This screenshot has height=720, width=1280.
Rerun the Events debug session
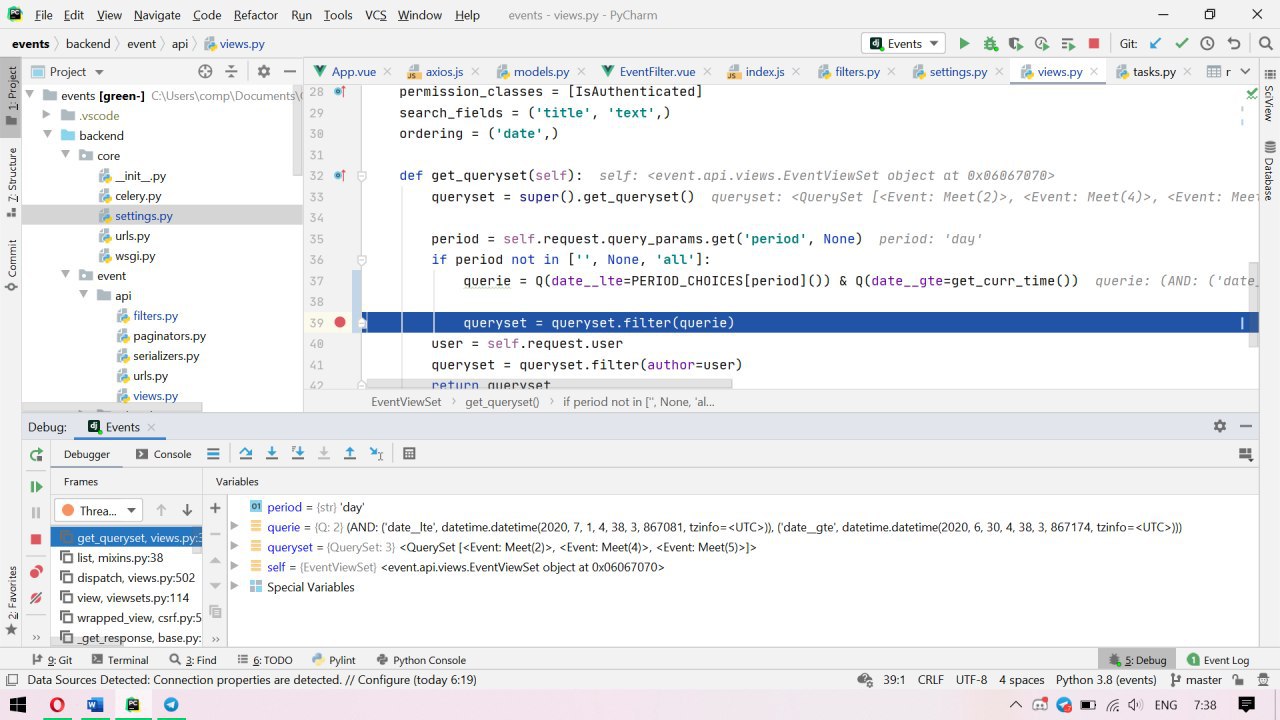click(36, 455)
